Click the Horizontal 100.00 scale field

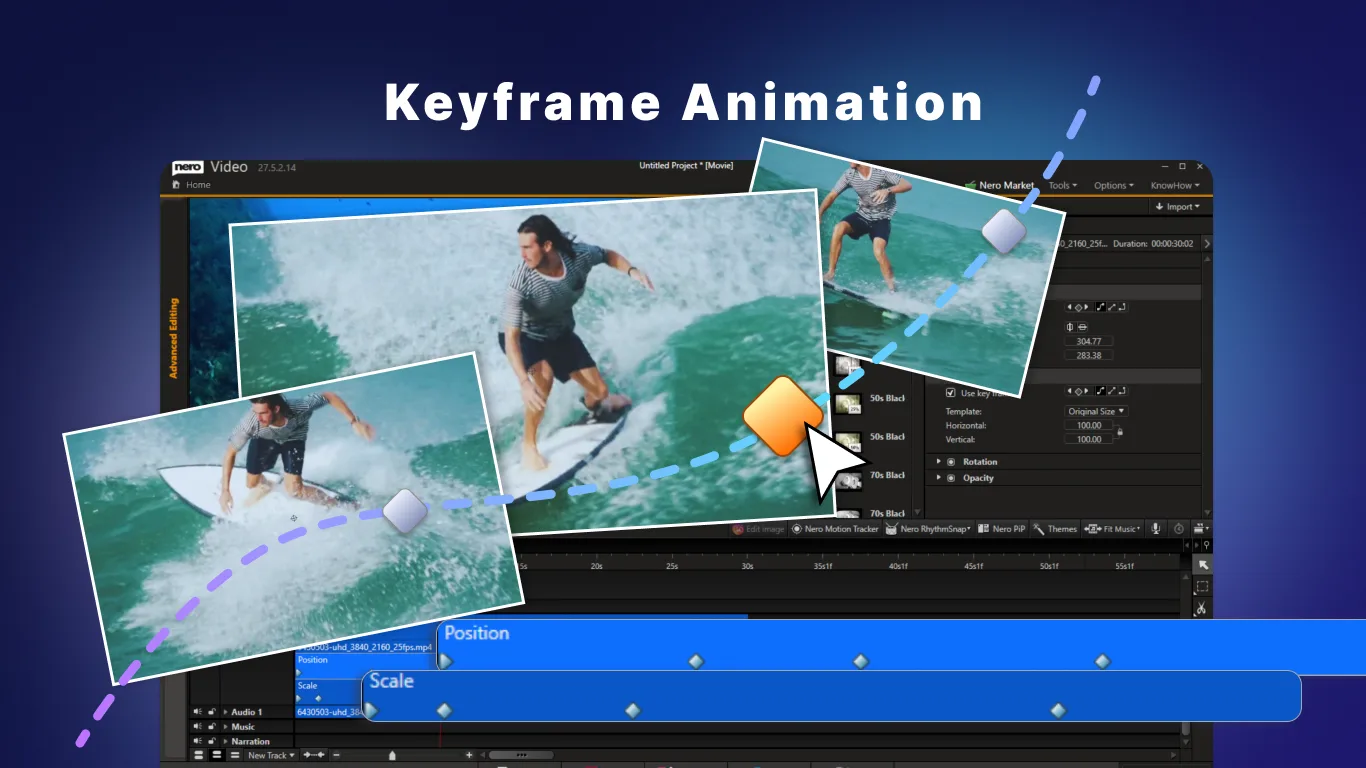[x=1089, y=425]
